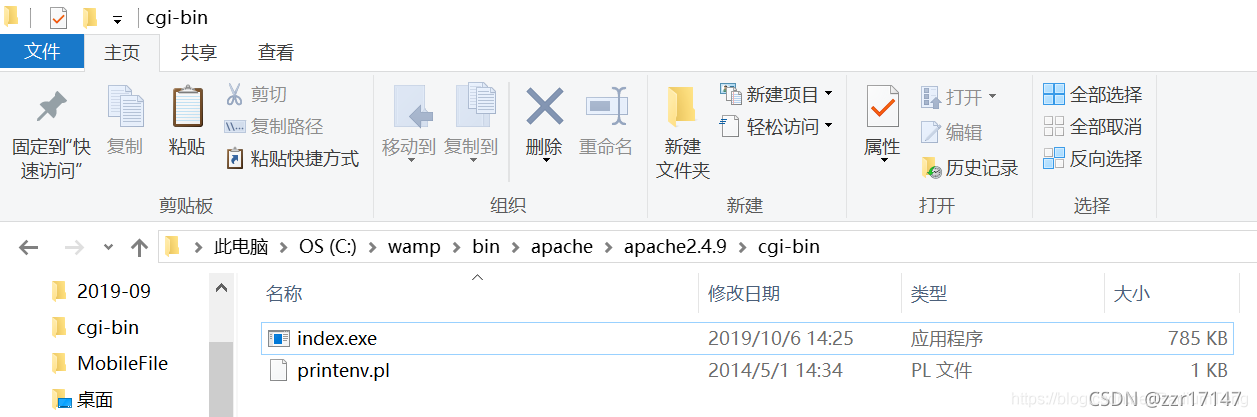Click the Up directory arrow button

(x=140, y=246)
